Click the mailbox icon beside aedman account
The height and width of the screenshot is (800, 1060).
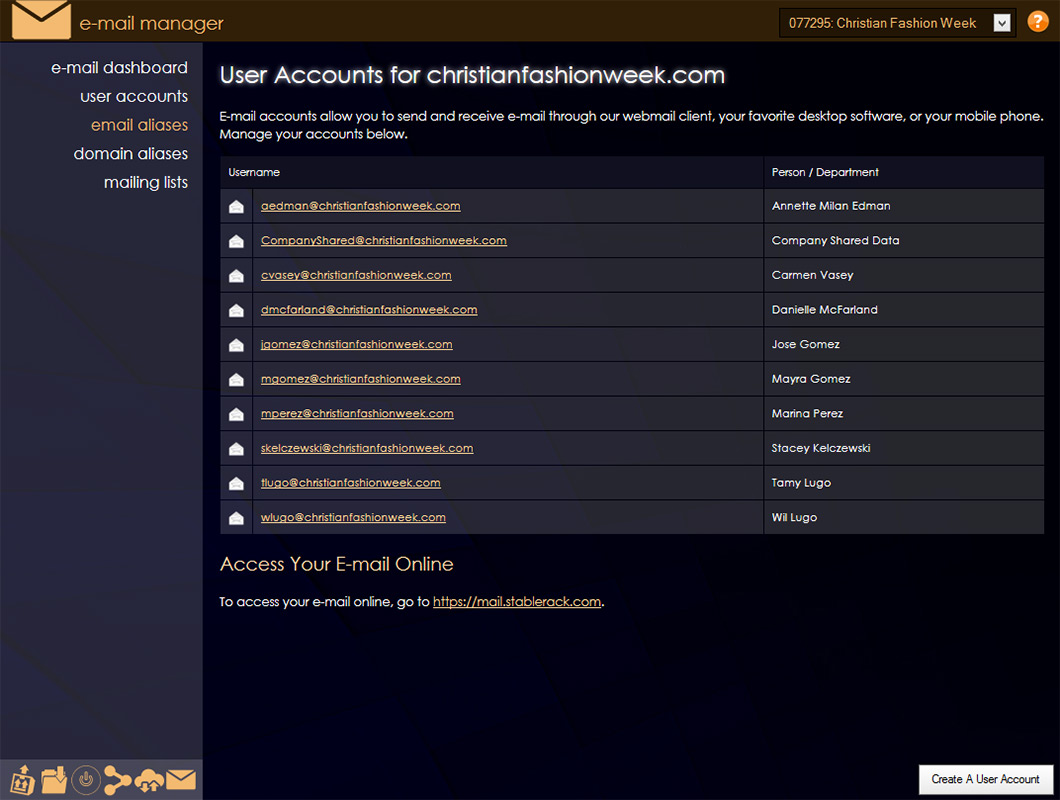click(236, 207)
